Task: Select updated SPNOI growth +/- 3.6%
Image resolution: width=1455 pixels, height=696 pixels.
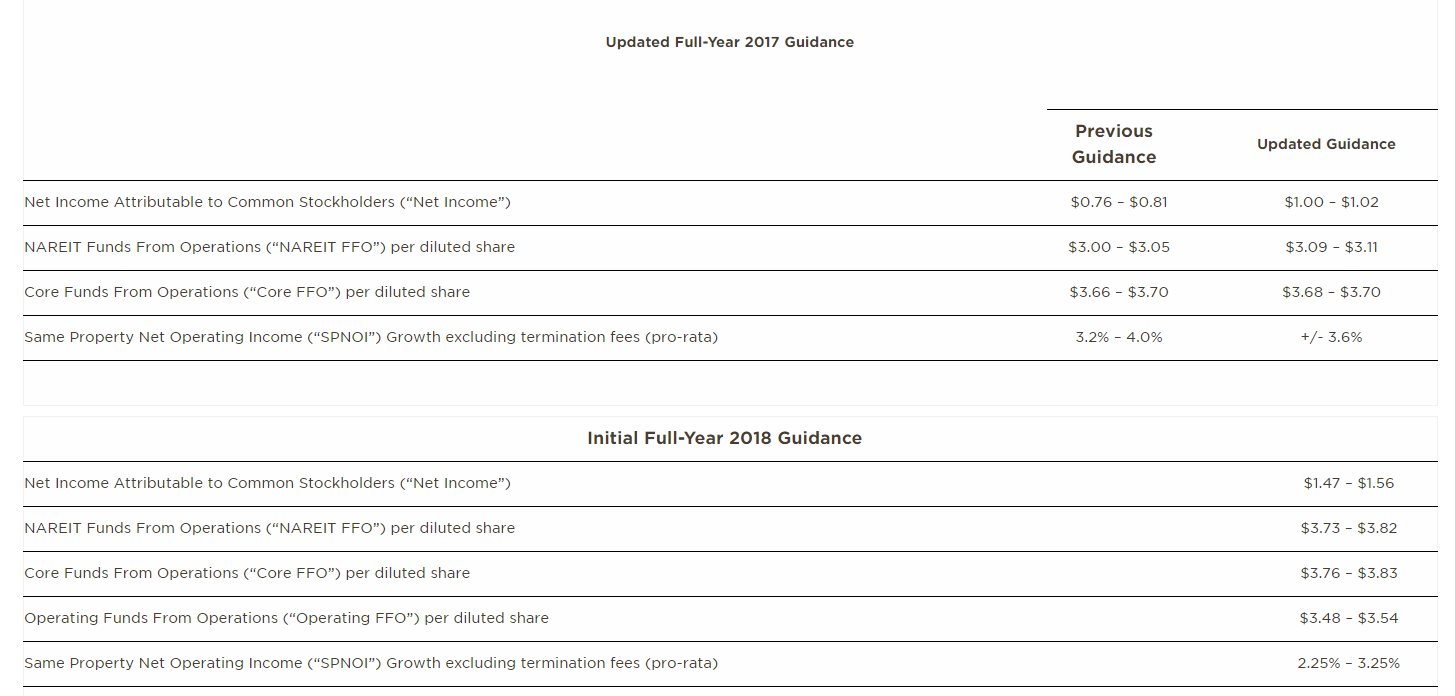Action: (x=1331, y=337)
